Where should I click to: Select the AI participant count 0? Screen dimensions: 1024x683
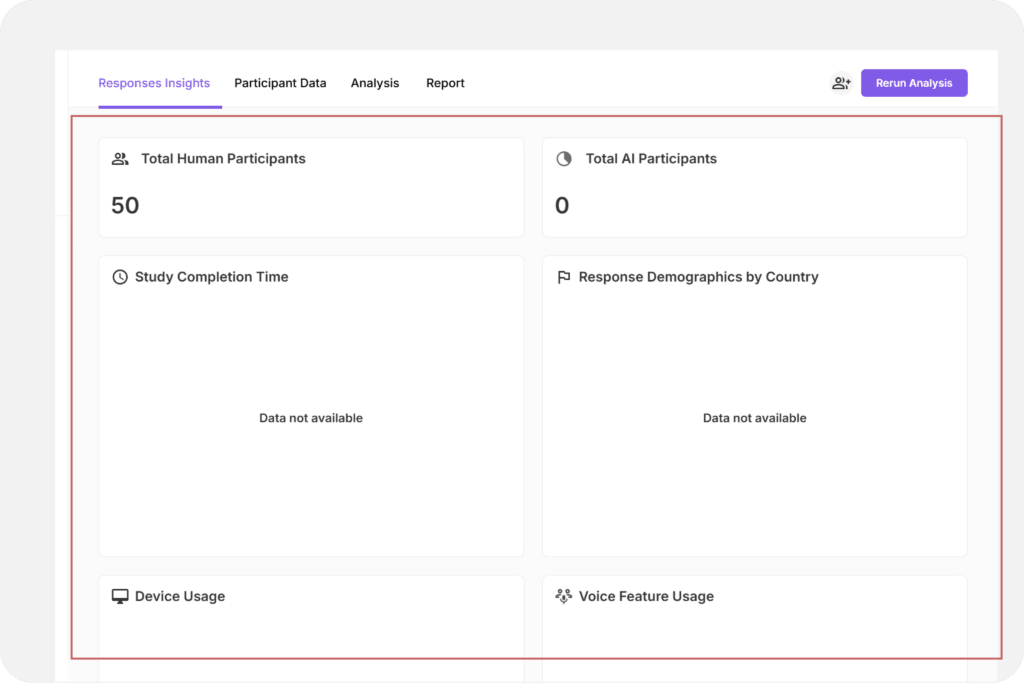coord(562,206)
